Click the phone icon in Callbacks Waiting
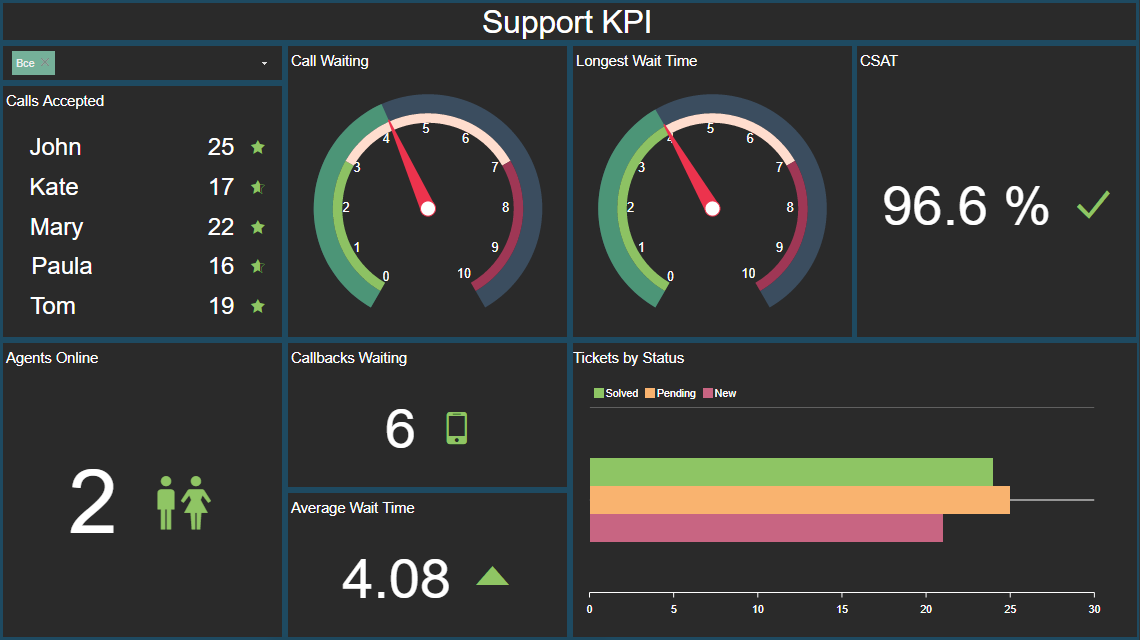The height and width of the screenshot is (640, 1140). [x=456, y=429]
